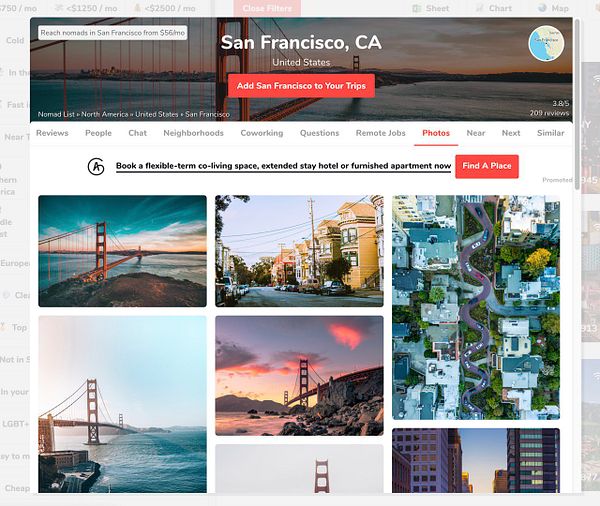Click Add San Francisco to Your Trips
600x506 pixels.
pos(301,86)
